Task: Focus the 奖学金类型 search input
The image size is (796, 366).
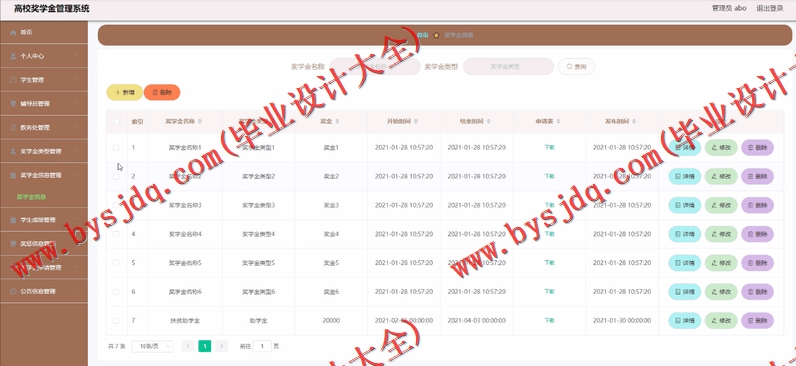Action: (508, 66)
